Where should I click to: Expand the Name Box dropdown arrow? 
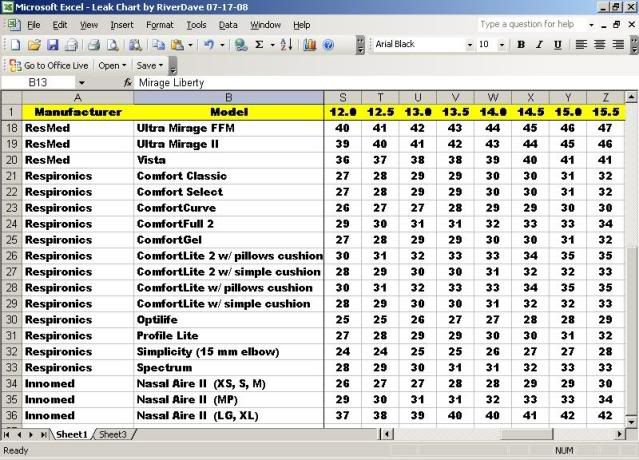pos(110,83)
